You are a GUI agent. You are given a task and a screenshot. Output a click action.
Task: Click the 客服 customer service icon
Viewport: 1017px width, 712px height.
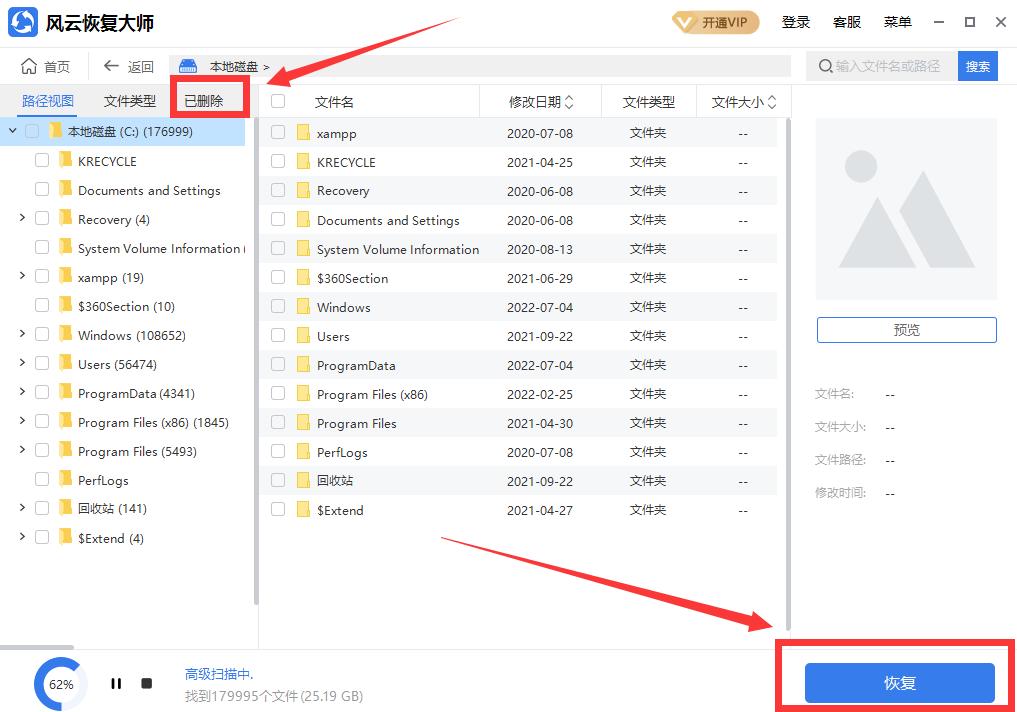(x=848, y=21)
